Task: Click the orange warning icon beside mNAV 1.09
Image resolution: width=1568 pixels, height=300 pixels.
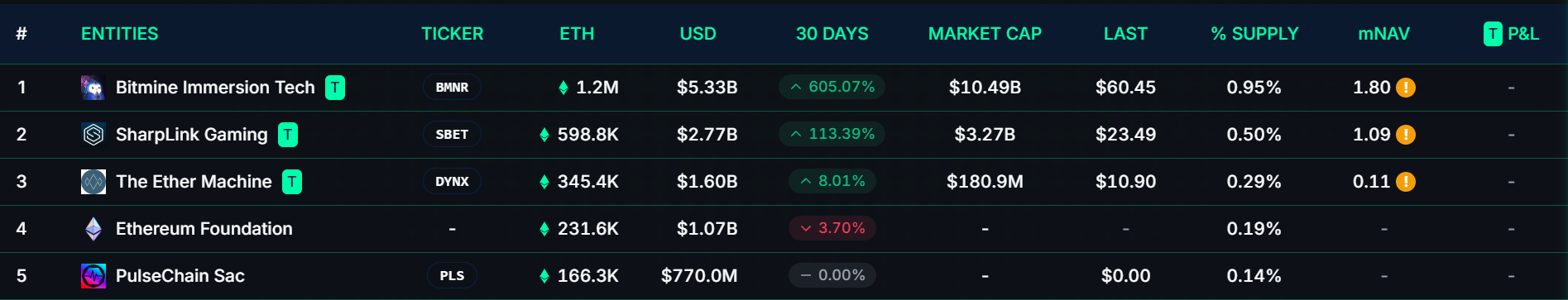Action: tap(1406, 135)
